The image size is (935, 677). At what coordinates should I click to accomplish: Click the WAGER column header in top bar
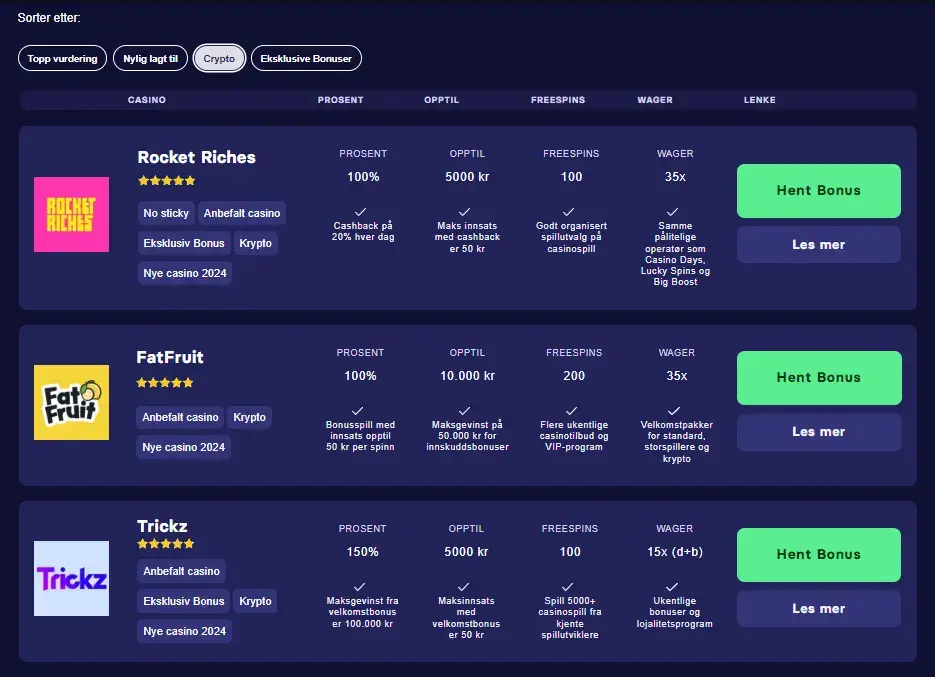[655, 100]
